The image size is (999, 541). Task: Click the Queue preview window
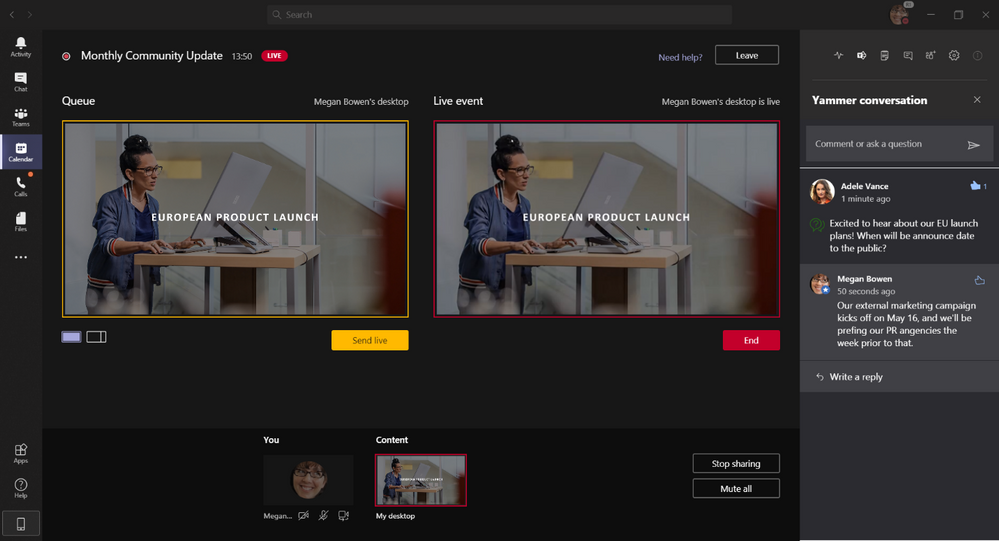coord(235,219)
